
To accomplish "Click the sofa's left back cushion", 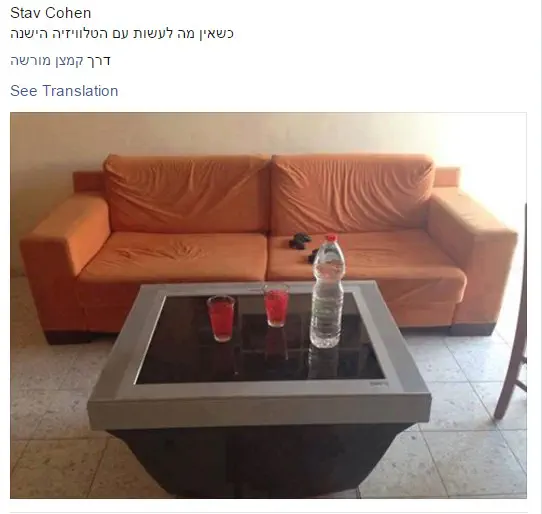I will pyautogui.click(x=187, y=194).
